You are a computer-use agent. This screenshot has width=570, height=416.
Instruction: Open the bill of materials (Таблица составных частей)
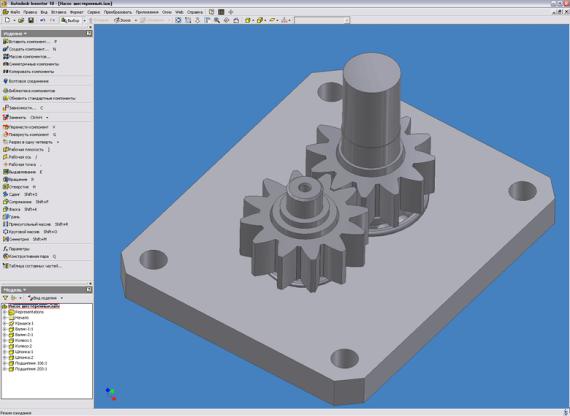32,266
